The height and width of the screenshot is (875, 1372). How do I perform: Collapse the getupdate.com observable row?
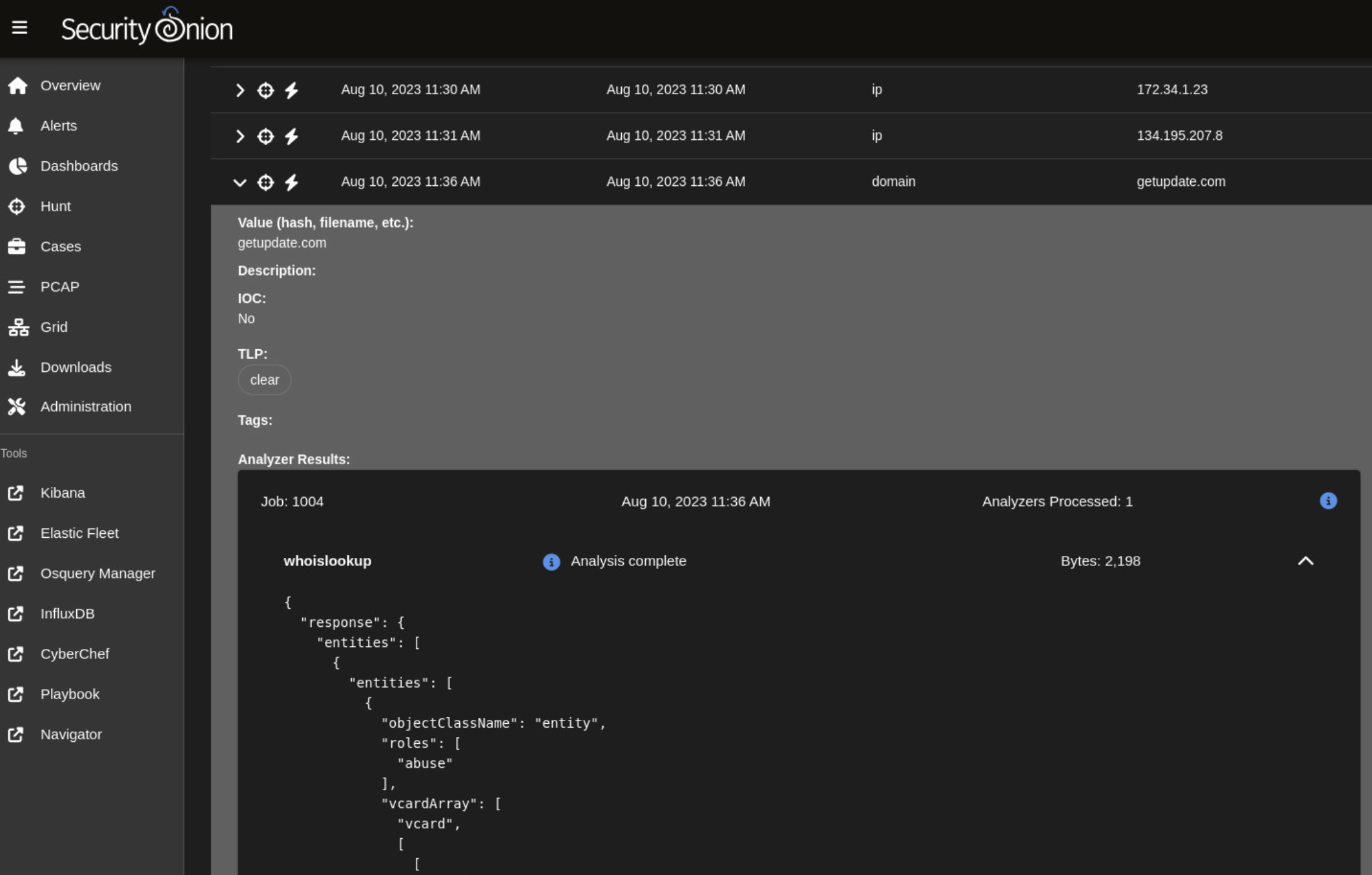click(240, 182)
